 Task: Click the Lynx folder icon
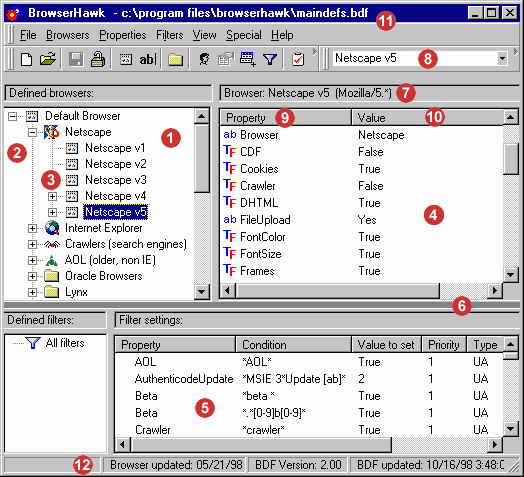pyautogui.click(x=51, y=292)
